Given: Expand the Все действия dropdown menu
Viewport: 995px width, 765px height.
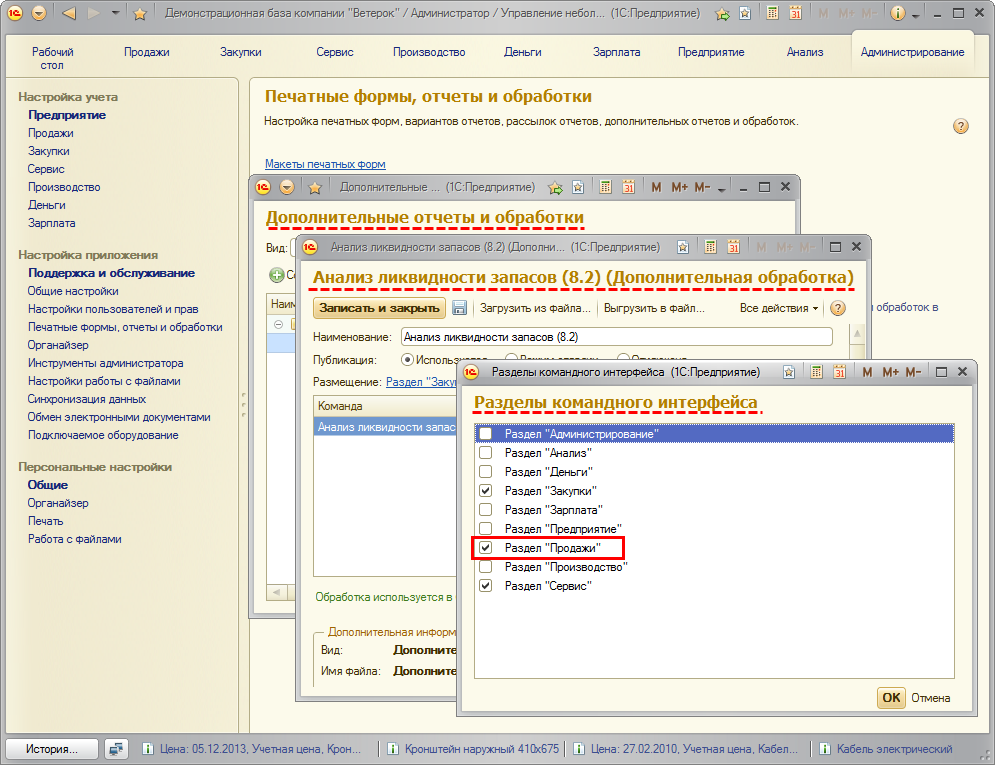Looking at the screenshot, I should 779,308.
